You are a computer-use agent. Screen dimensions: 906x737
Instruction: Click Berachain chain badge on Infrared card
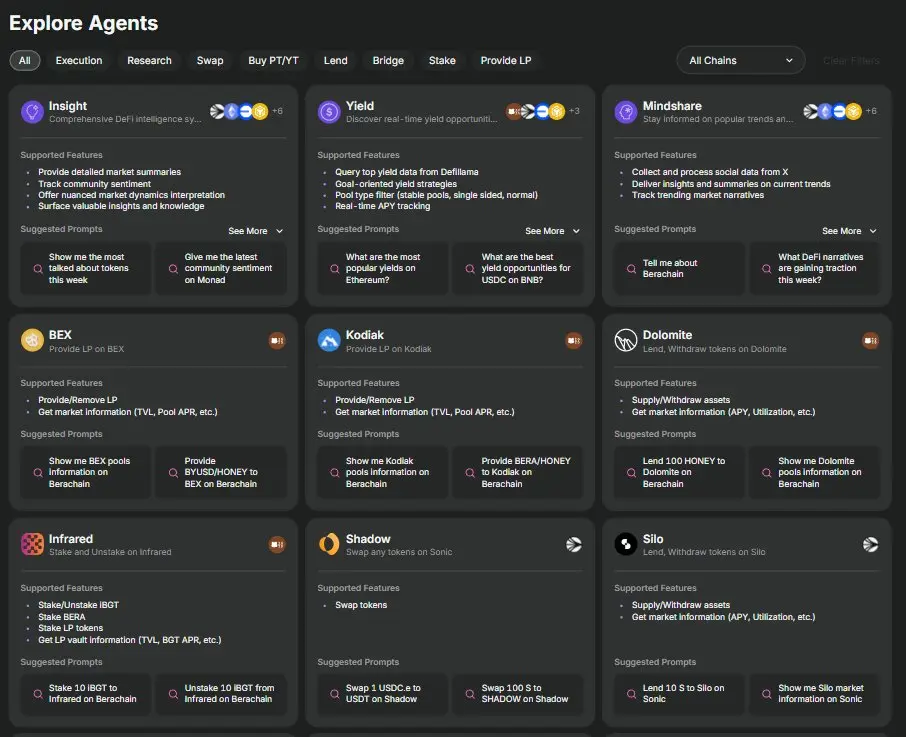(x=277, y=544)
